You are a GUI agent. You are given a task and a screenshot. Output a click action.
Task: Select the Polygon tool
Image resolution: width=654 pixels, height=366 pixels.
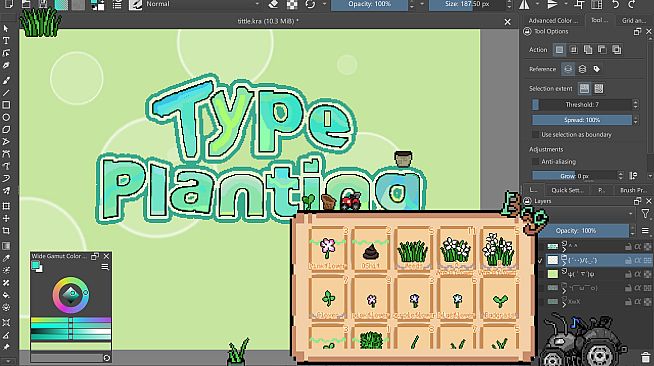tap(6, 130)
